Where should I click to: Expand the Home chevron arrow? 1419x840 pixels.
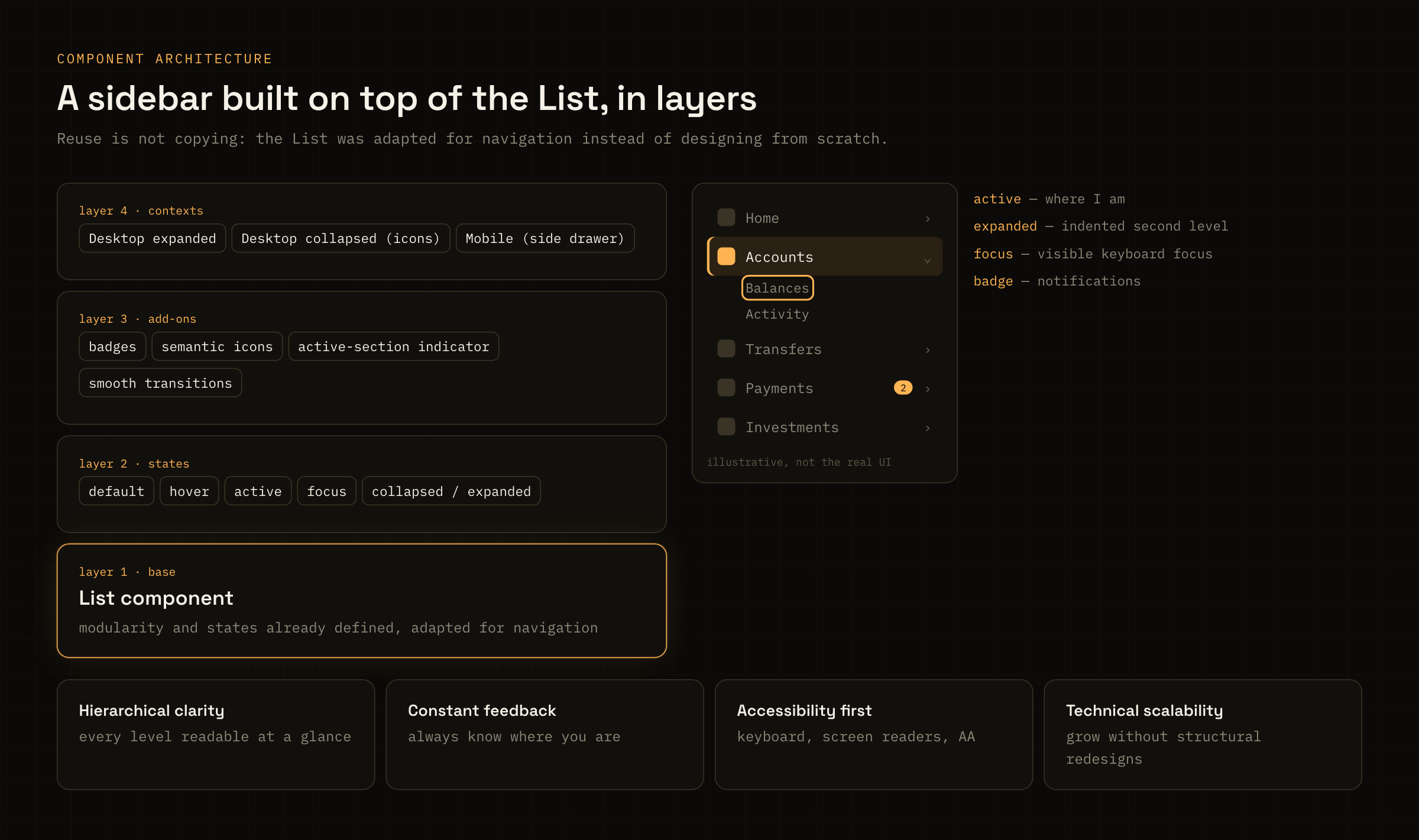pos(928,219)
